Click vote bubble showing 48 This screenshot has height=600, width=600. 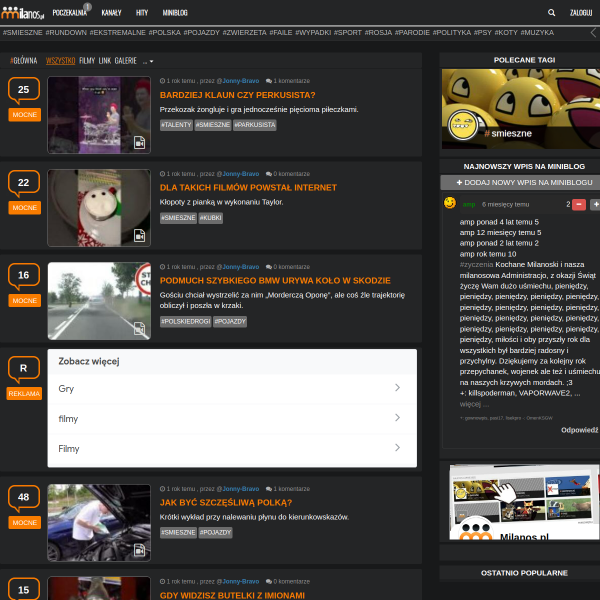coord(24,497)
